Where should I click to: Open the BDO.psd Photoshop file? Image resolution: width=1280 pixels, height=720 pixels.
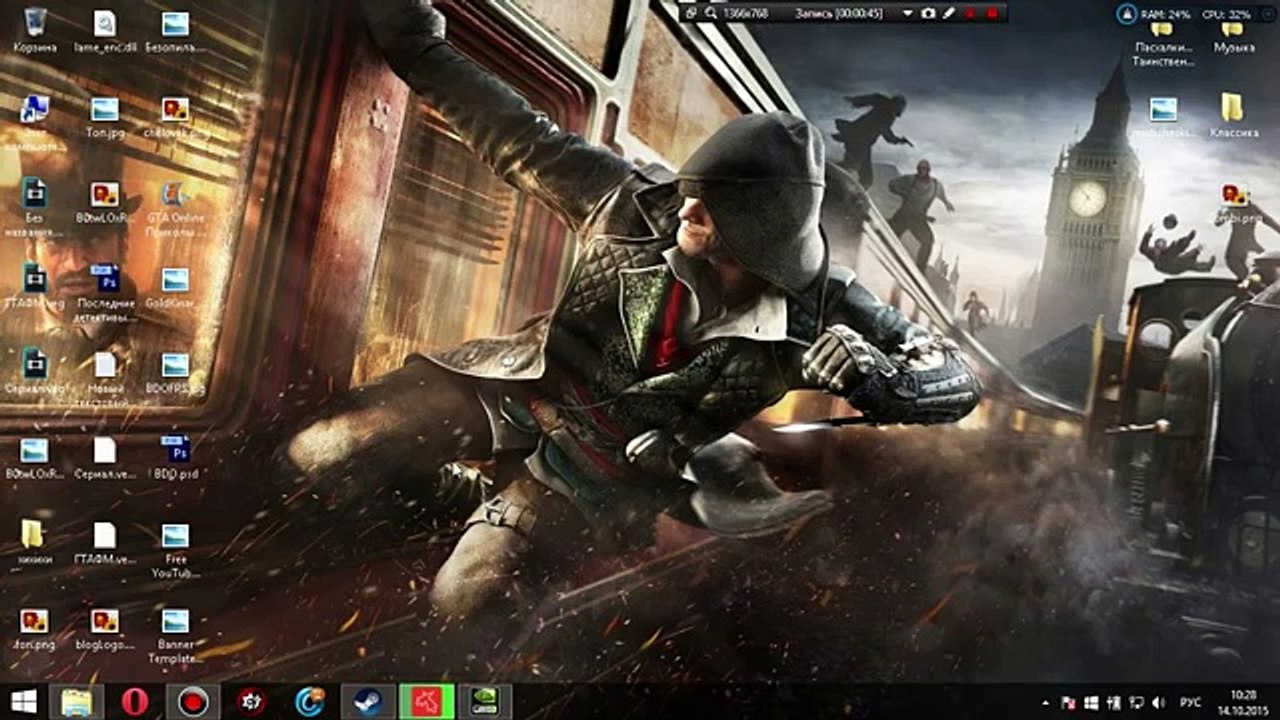tap(175, 456)
